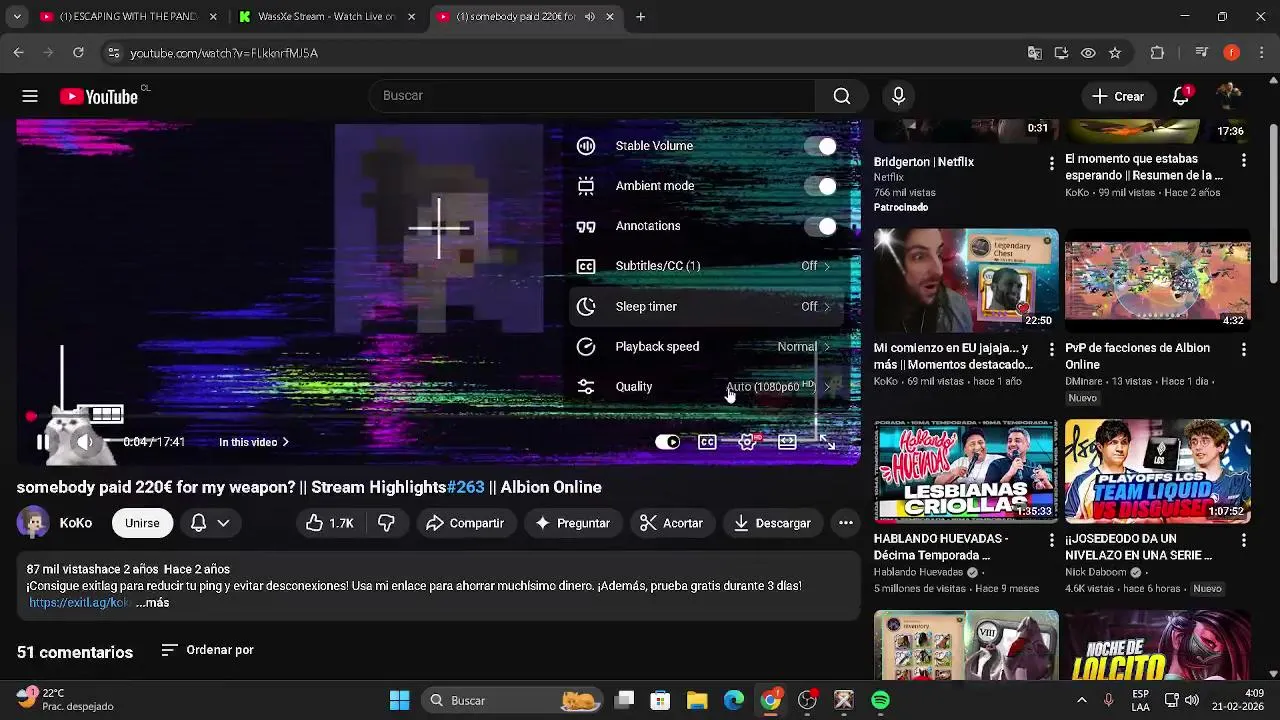Open the notifications bell
This screenshot has height=720, width=1280.
tap(1181, 96)
